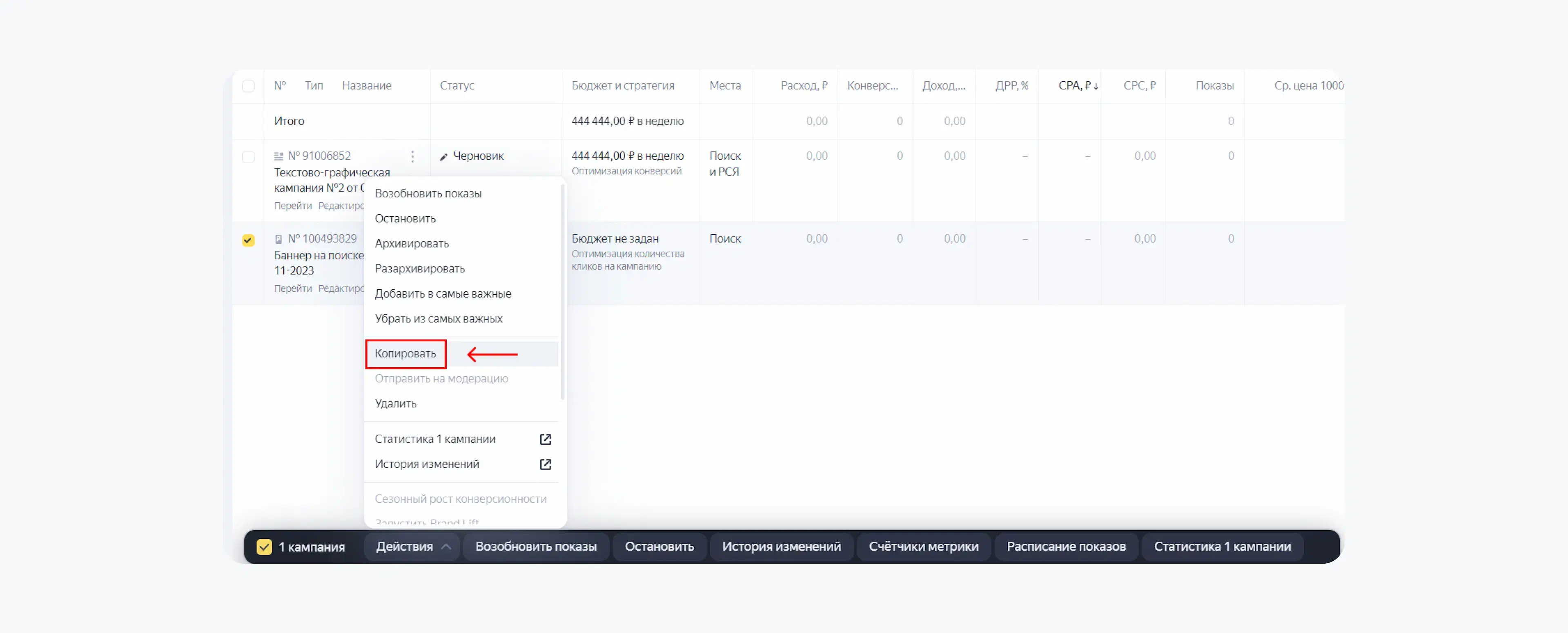
Task: Select Копировать in the actions menu
Action: [x=405, y=353]
